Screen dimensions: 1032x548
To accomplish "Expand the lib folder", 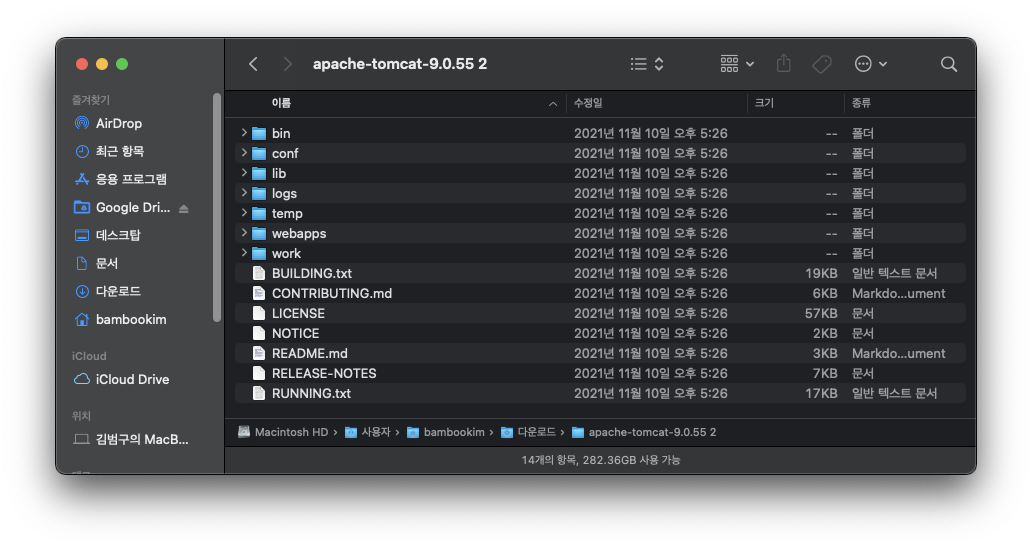I will pyautogui.click(x=244, y=173).
